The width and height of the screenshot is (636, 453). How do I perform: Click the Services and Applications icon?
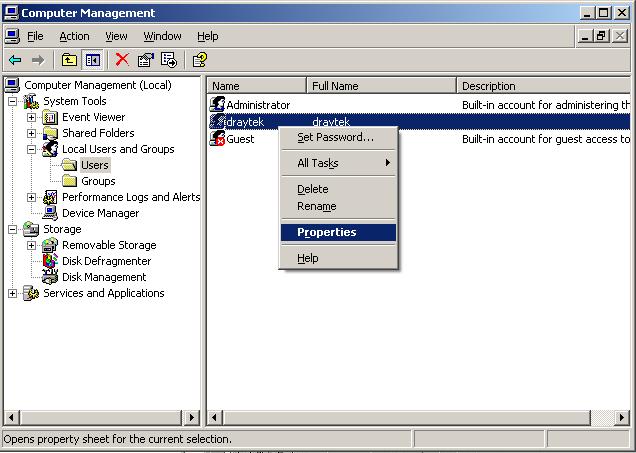pos(31,293)
